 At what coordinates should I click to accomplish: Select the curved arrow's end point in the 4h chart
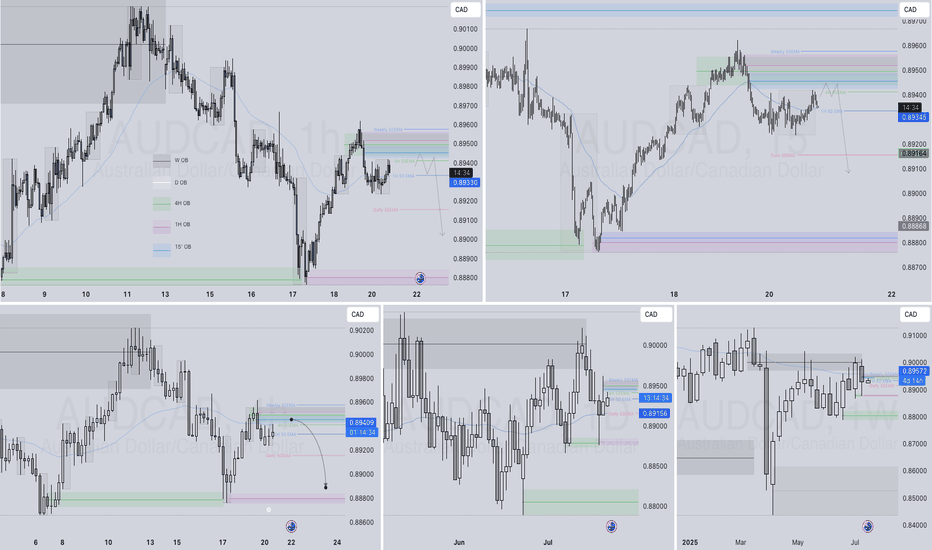(x=326, y=487)
